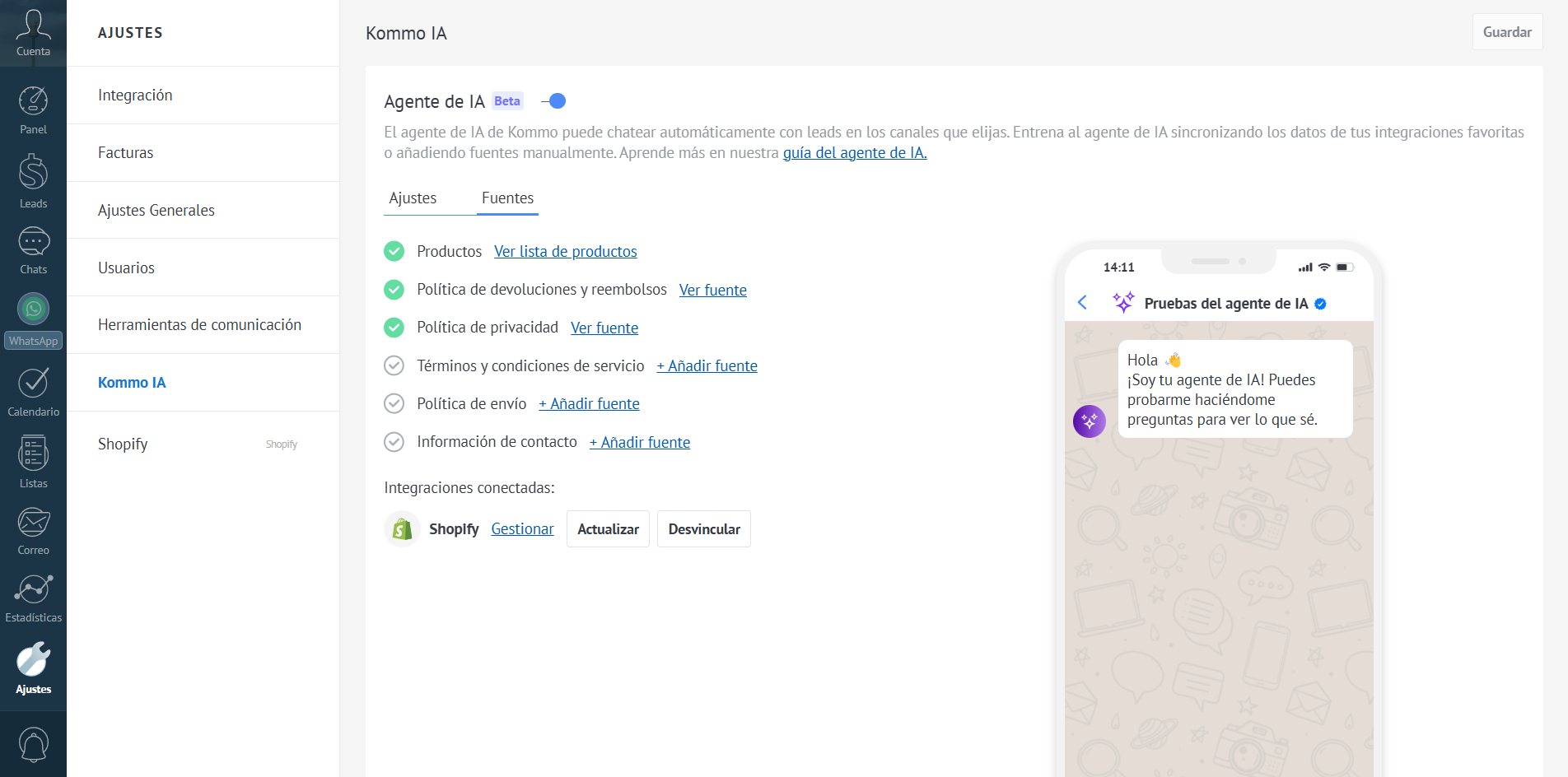Image resolution: width=1568 pixels, height=777 pixels.
Task: Open Ver lista de productos link
Action: [566, 252]
